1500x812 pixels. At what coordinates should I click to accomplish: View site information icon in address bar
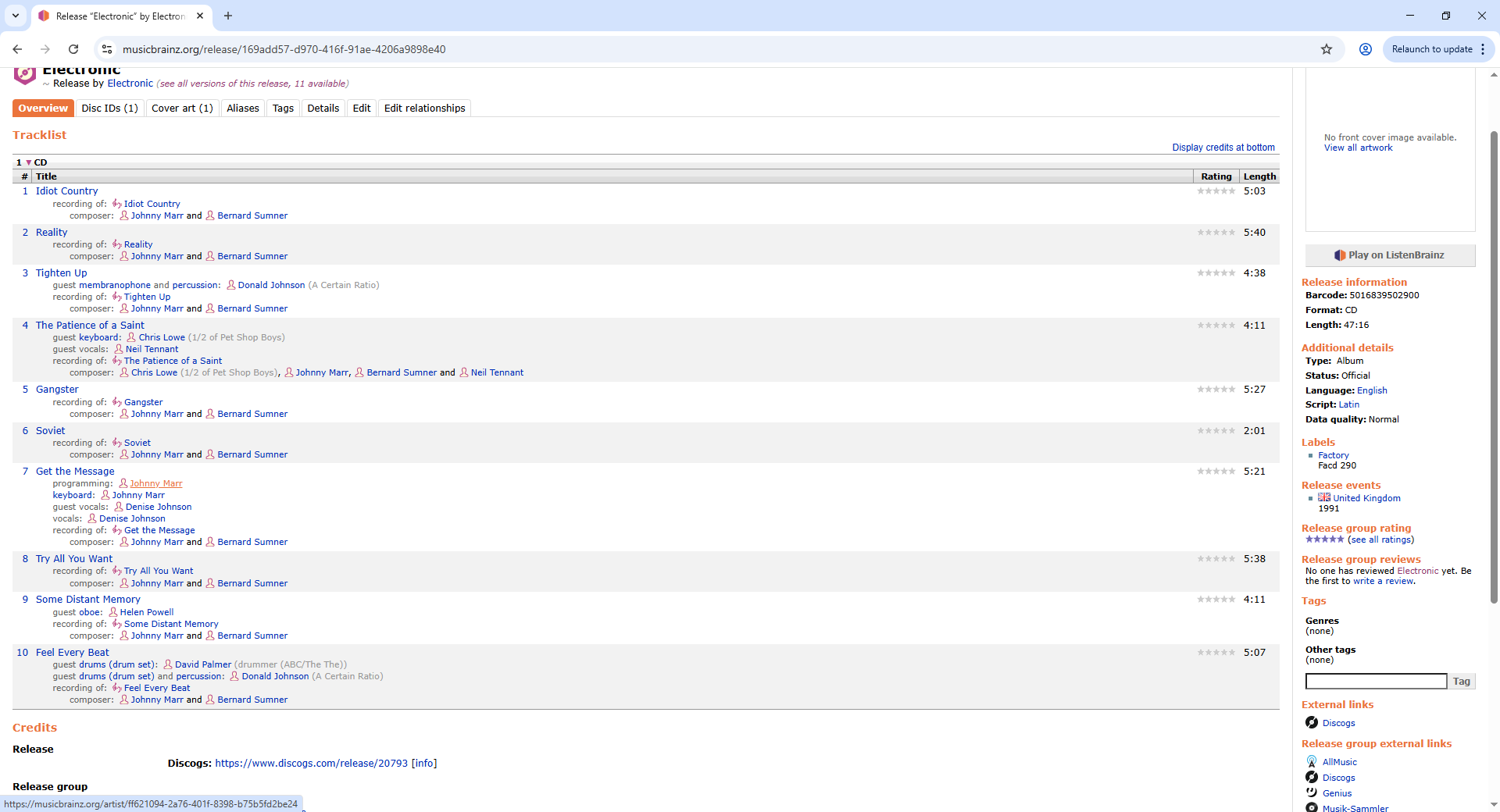107,49
